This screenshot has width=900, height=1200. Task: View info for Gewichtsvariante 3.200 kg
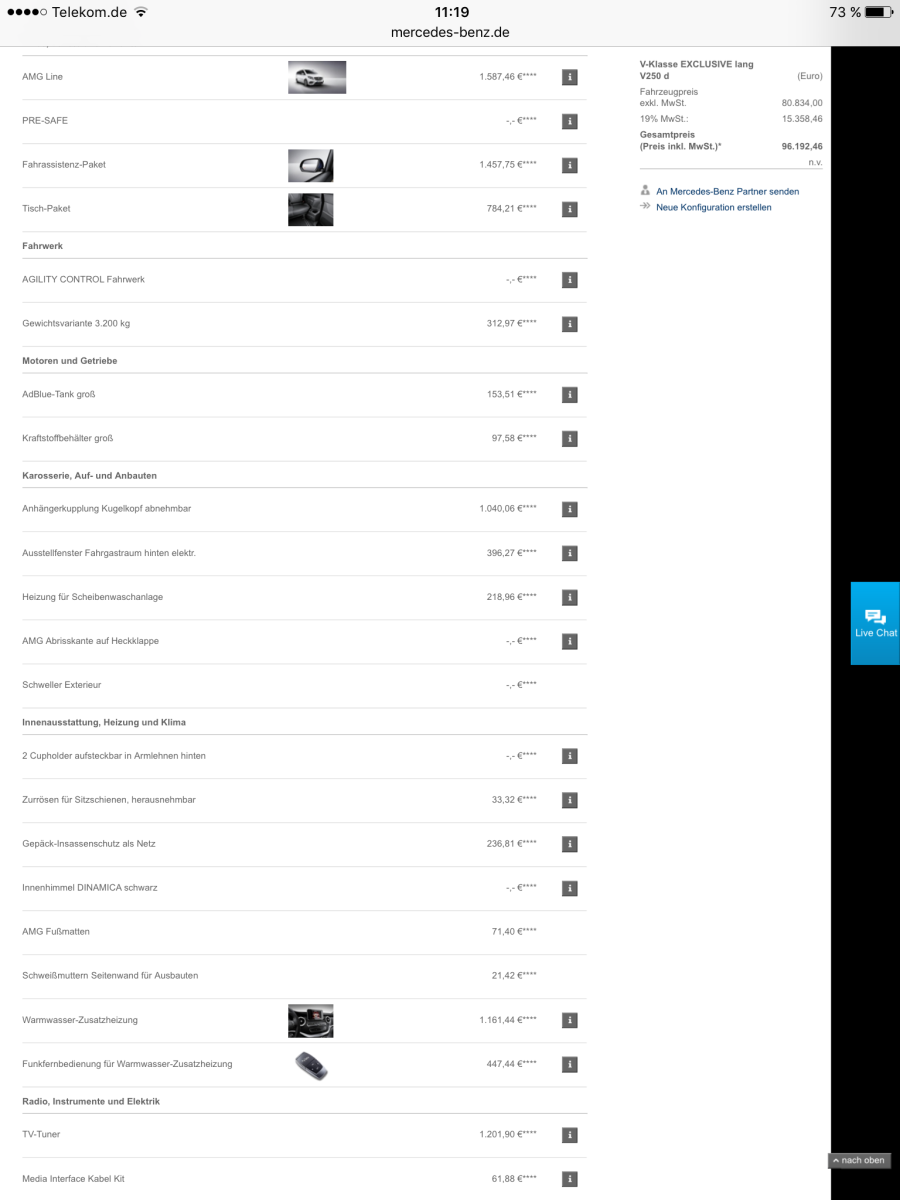click(x=569, y=324)
